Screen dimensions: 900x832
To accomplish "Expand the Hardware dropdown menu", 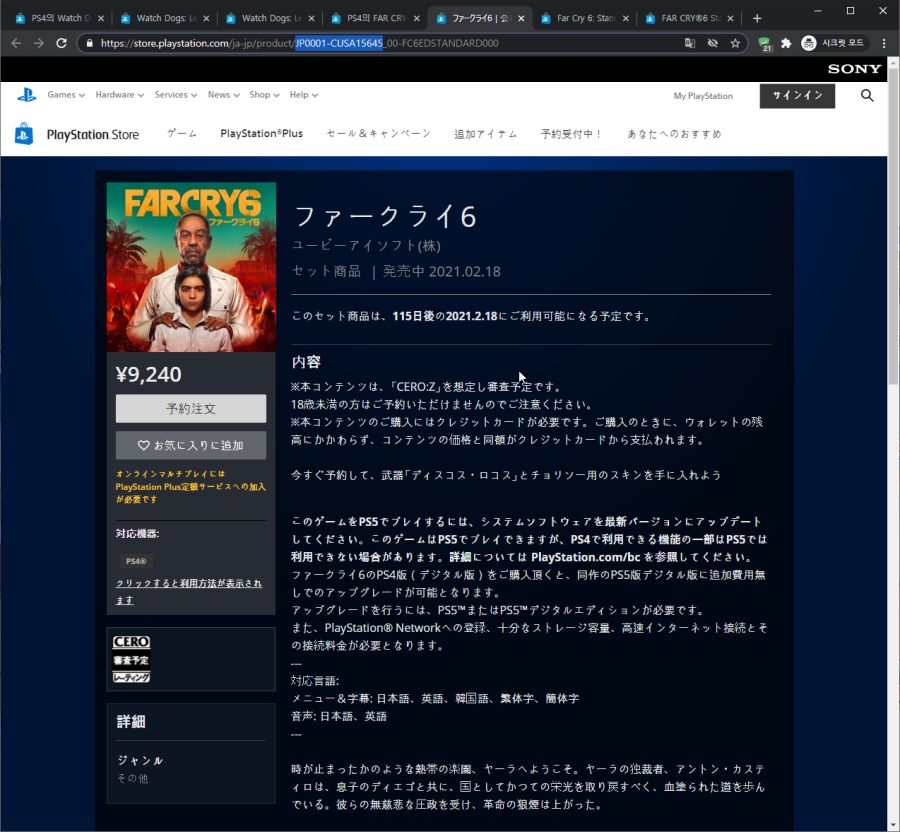I will (x=119, y=95).
